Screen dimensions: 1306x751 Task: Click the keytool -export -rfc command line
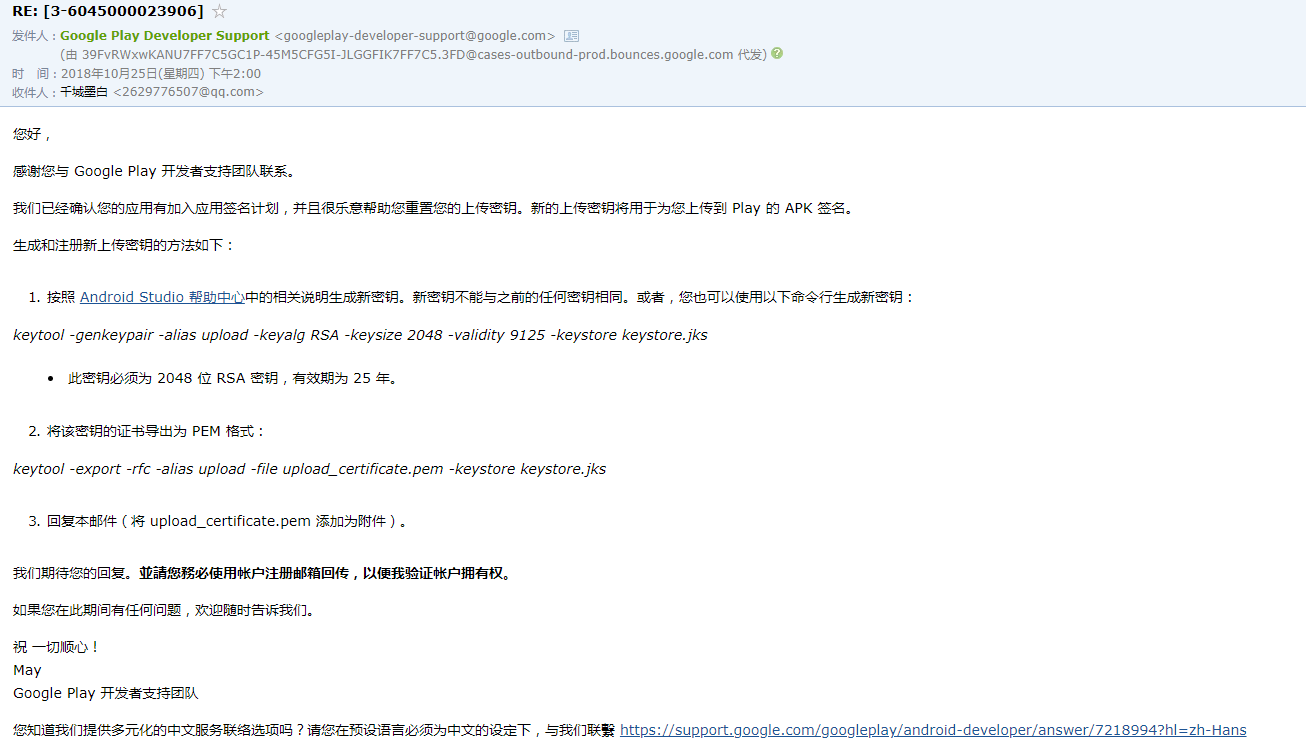309,469
